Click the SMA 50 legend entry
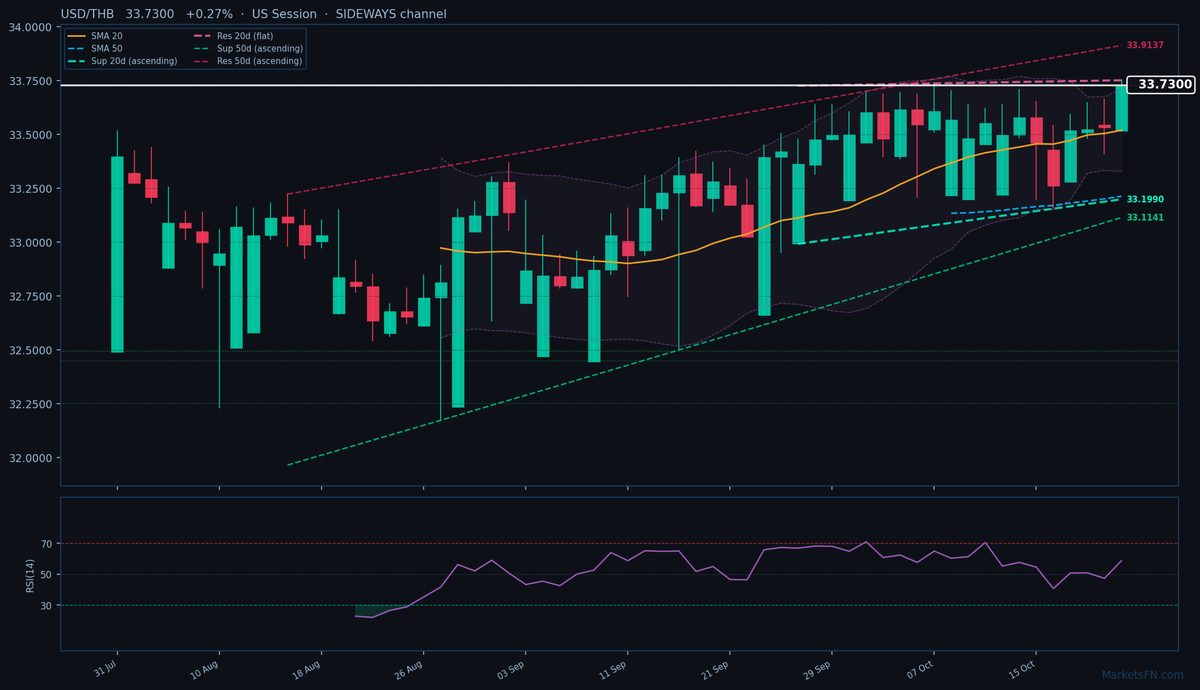1200x690 pixels. click(x=94, y=48)
